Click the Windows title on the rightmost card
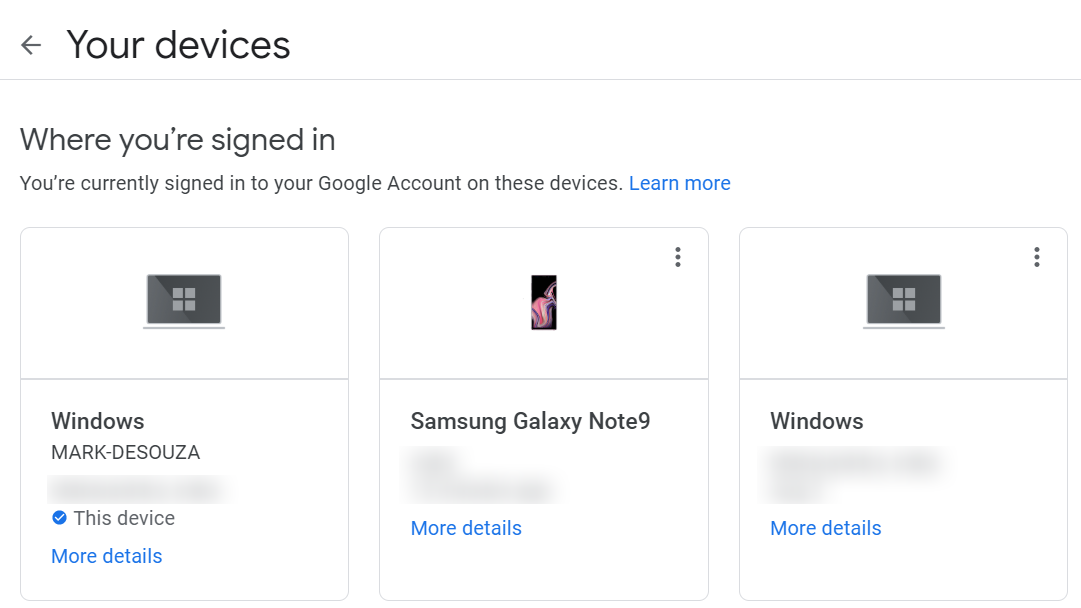The width and height of the screenshot is (1081, 608). [816, 421]
